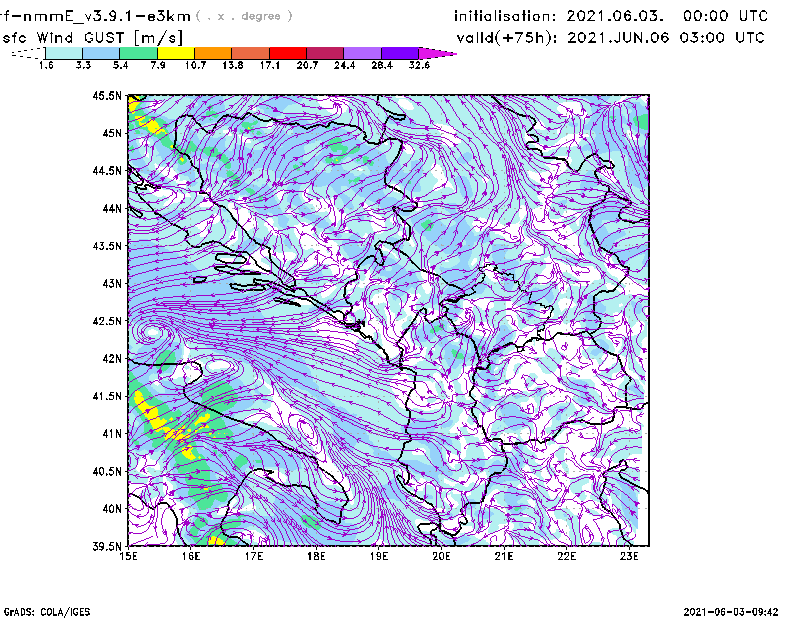The image size is (800, 618).
Task: Click the '19E' longitude label
Action: point(379,556)
